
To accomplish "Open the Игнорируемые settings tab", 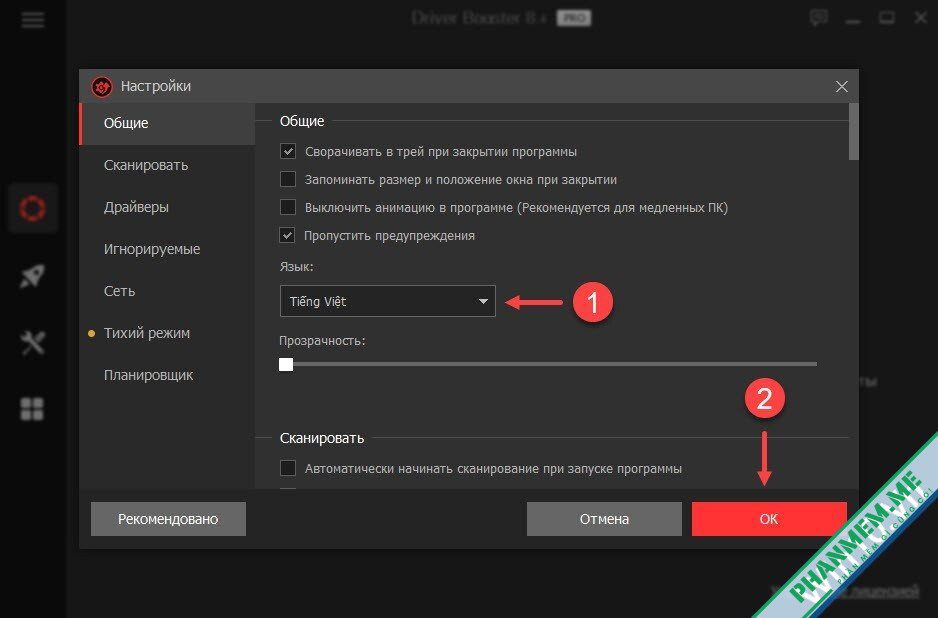I will pos(168,249).
